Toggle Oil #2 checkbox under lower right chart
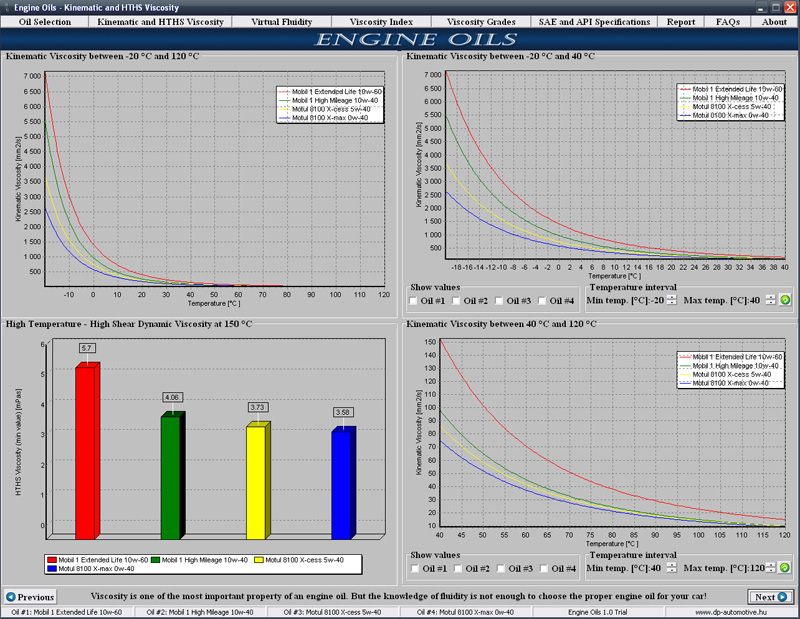Viewport: 800px width, 619px height. 457,568
